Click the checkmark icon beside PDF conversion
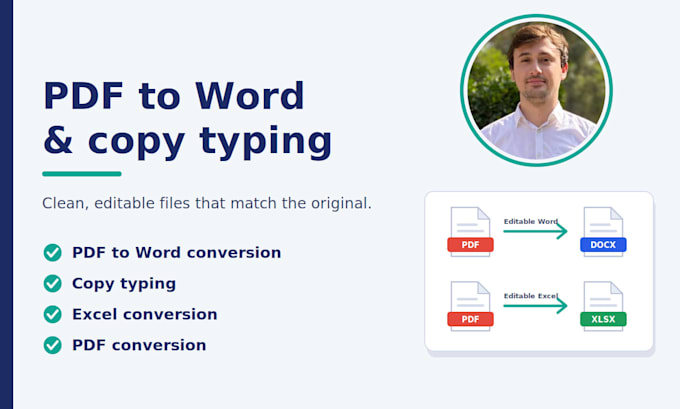This screenshot has height=409, width=680. click(x=52, y=345)
